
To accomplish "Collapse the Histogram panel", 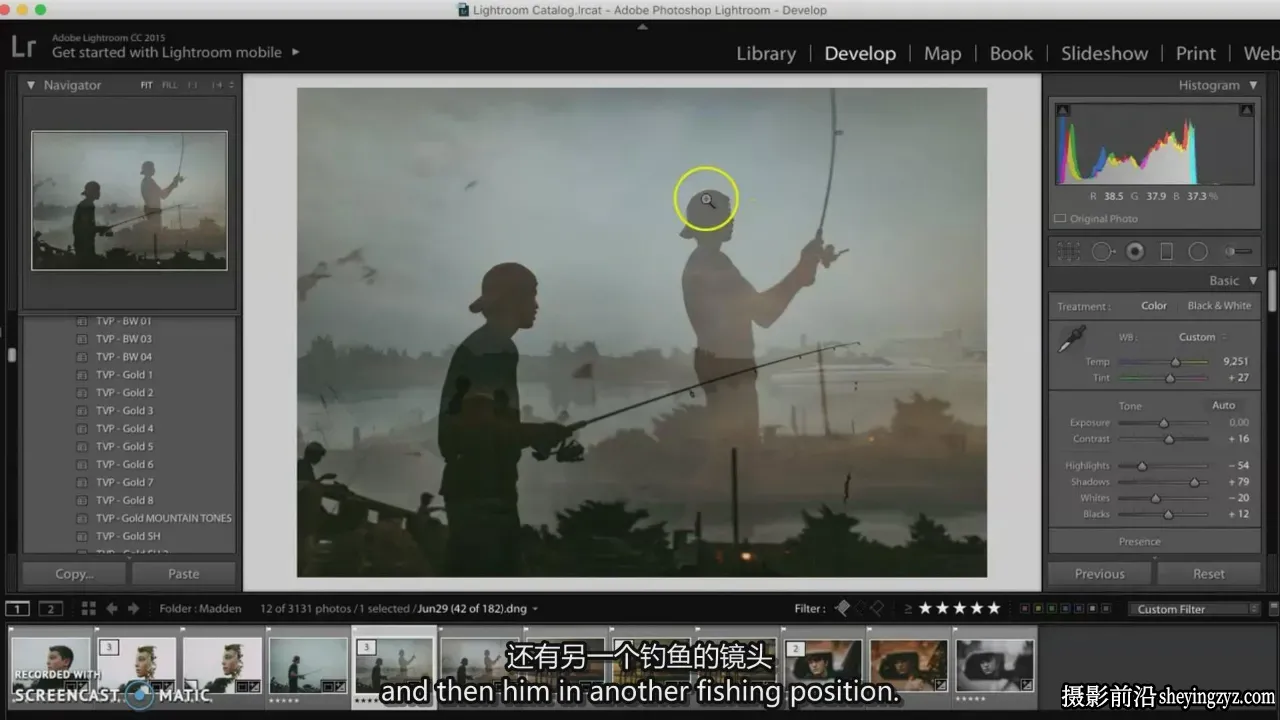I will coord(1253,86).
